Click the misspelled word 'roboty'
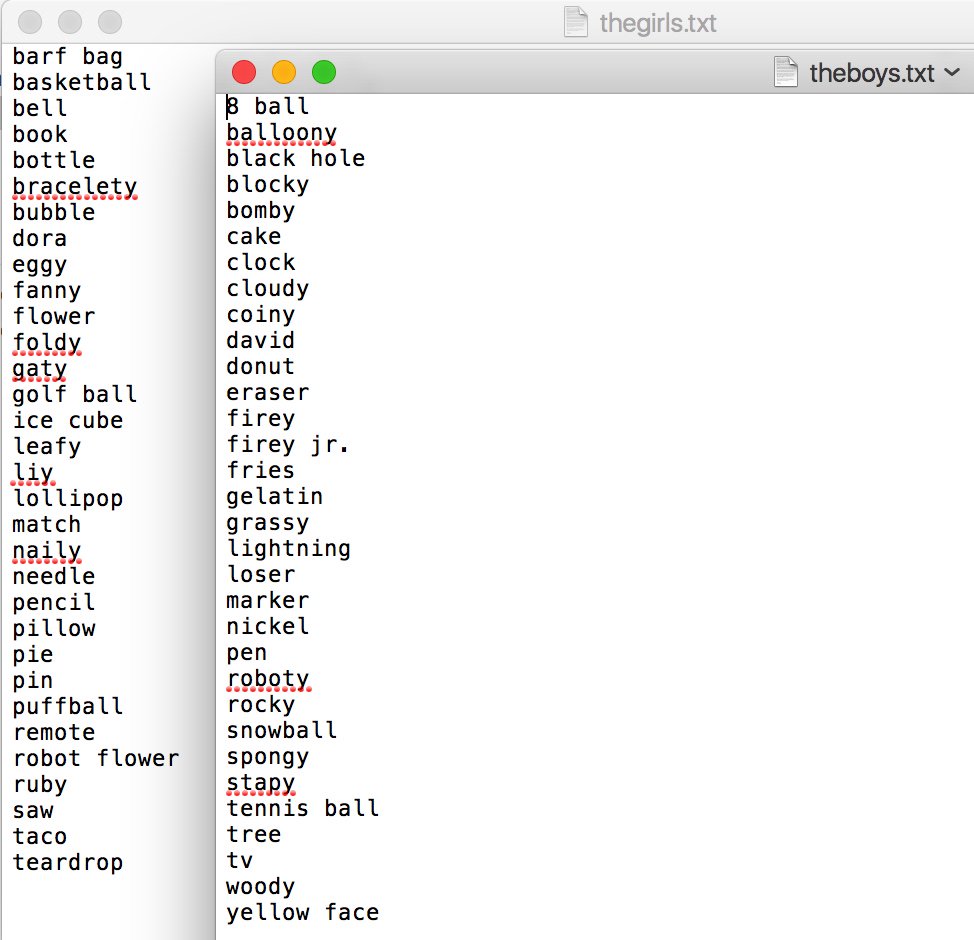The width and height of the screenshot is (974, 940). 268,679
